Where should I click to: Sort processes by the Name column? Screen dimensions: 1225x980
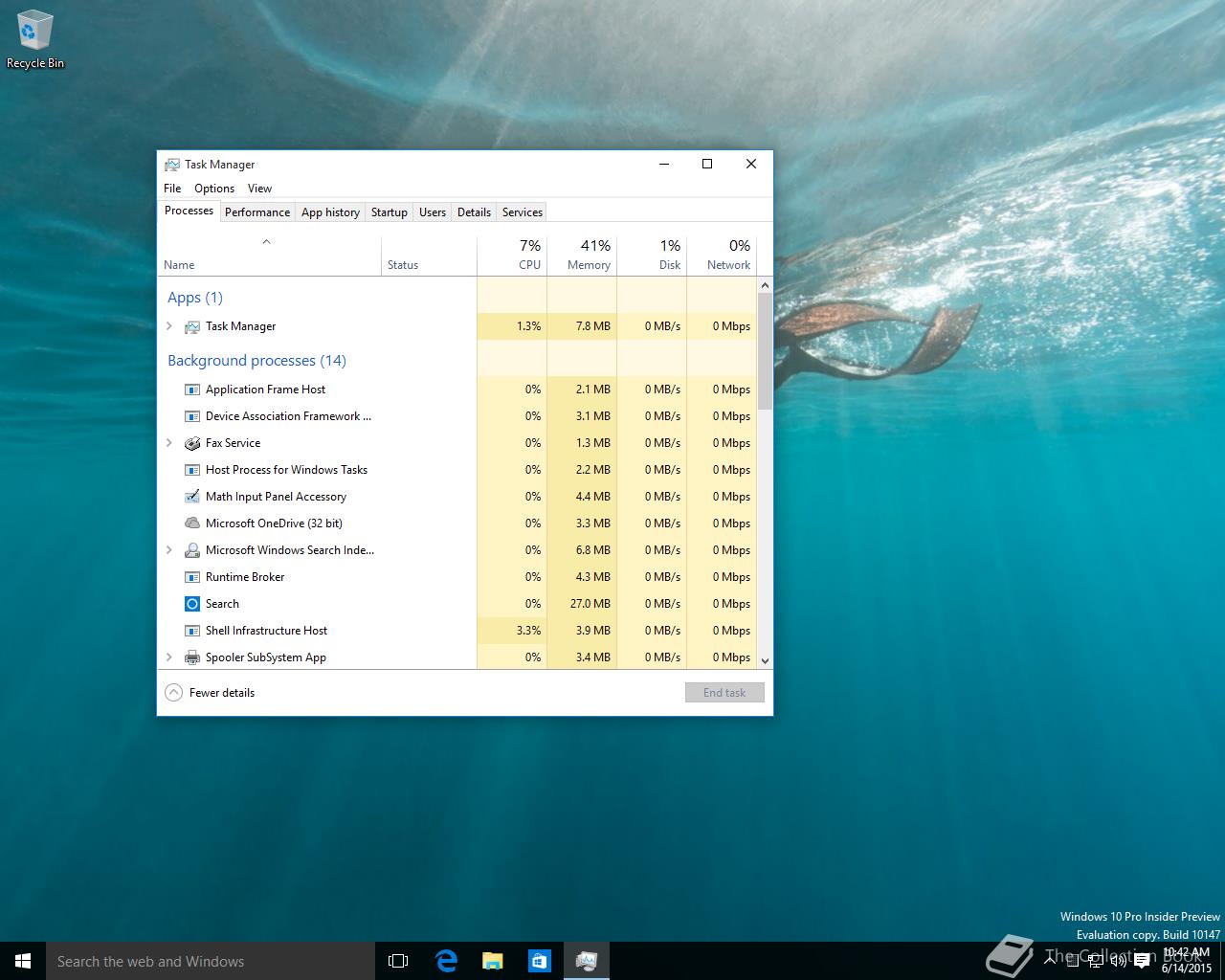(269, 255)
